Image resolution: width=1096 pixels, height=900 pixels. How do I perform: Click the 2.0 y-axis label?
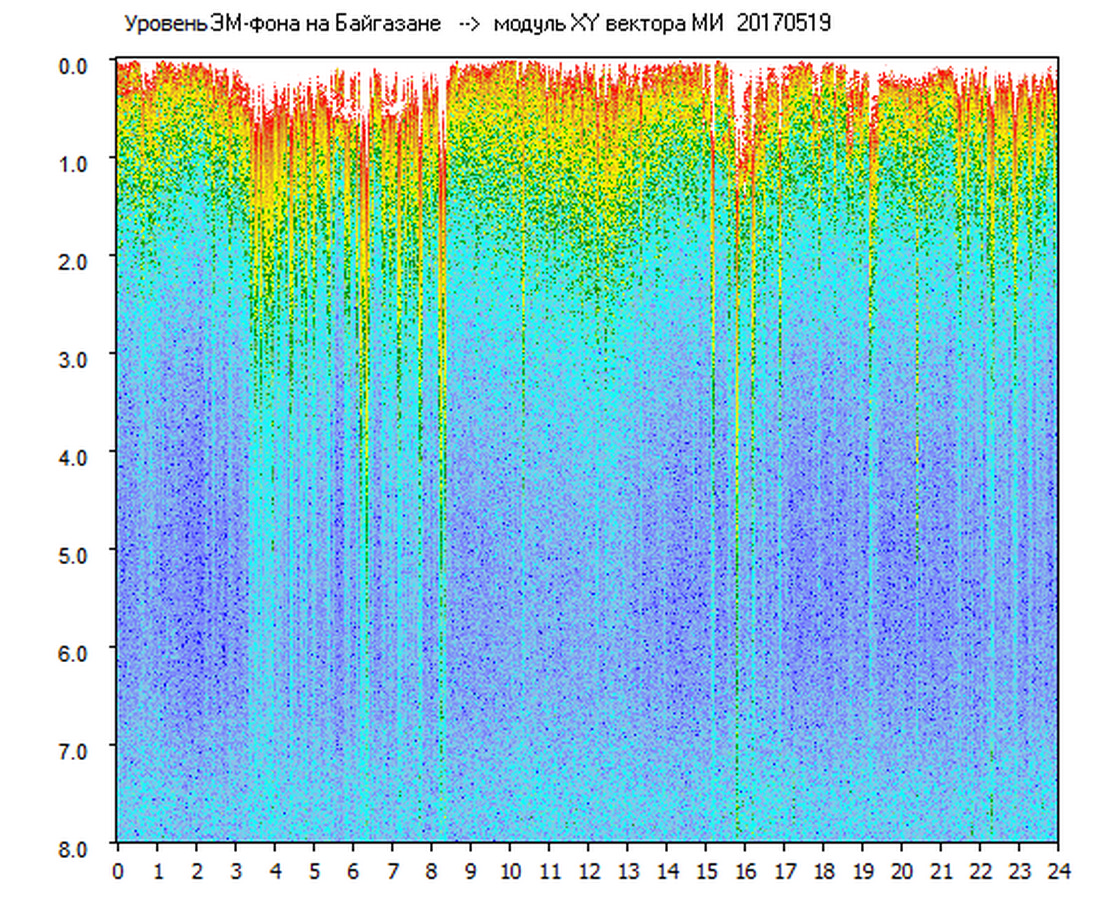pyautogui.click(x=76, y=260)
